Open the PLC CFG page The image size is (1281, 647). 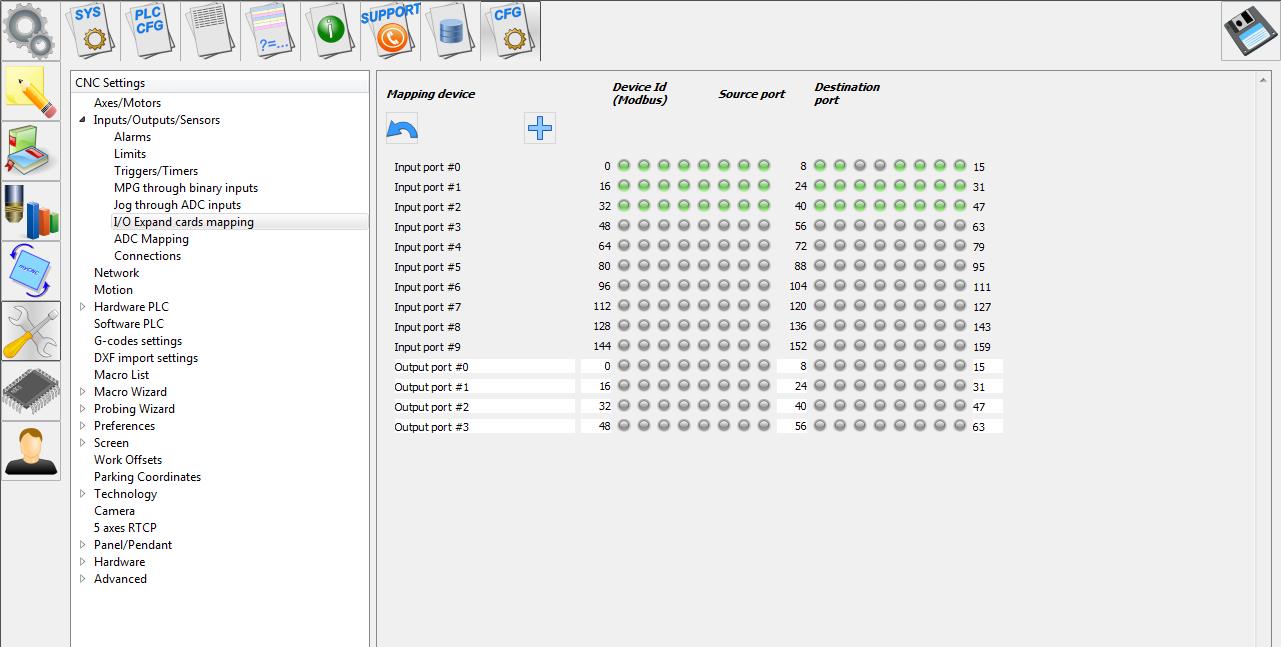pos(150,30)
